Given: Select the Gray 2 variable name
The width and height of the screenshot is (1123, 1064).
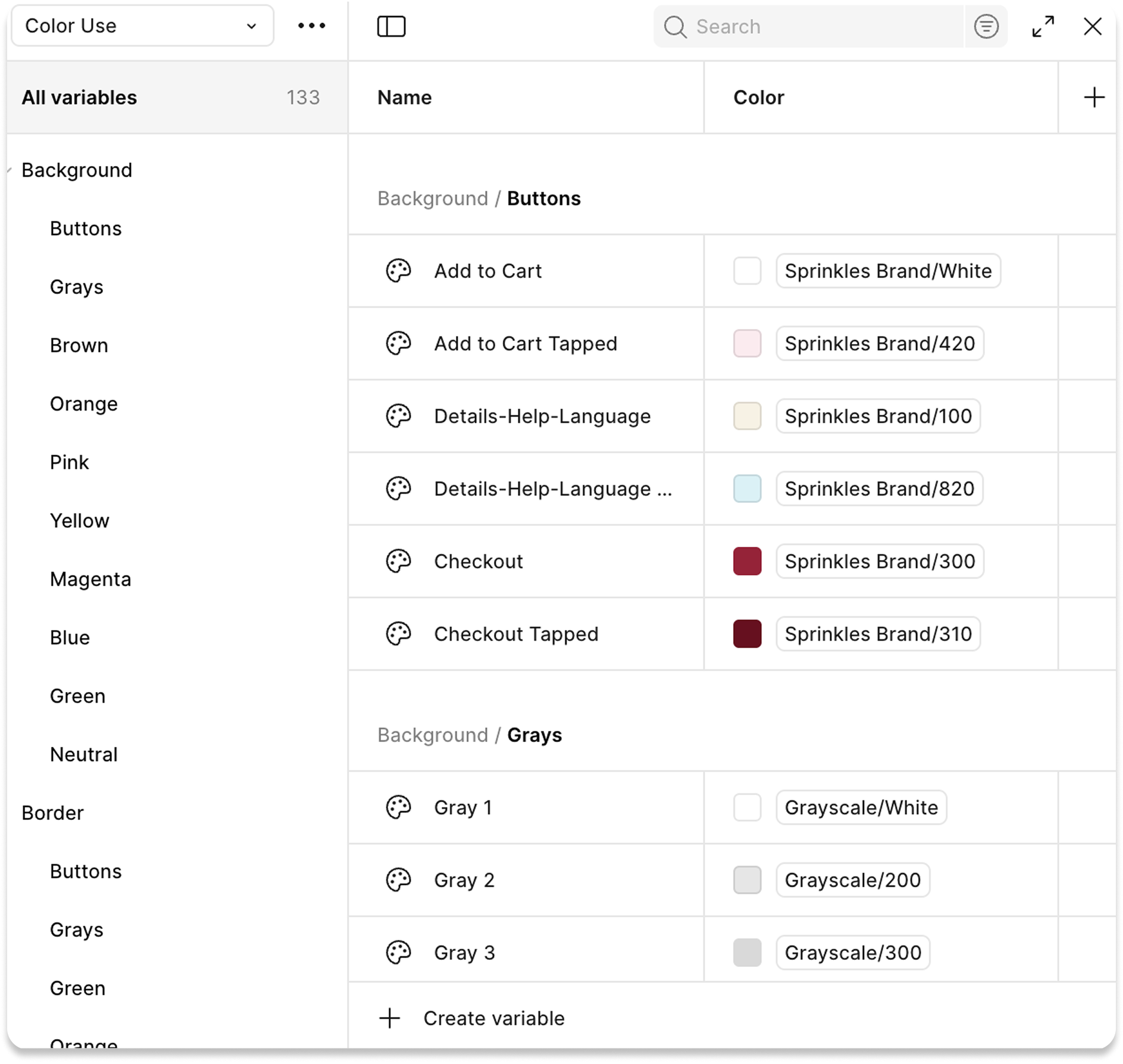Looking at the screenshot, I should pos(464,880).
